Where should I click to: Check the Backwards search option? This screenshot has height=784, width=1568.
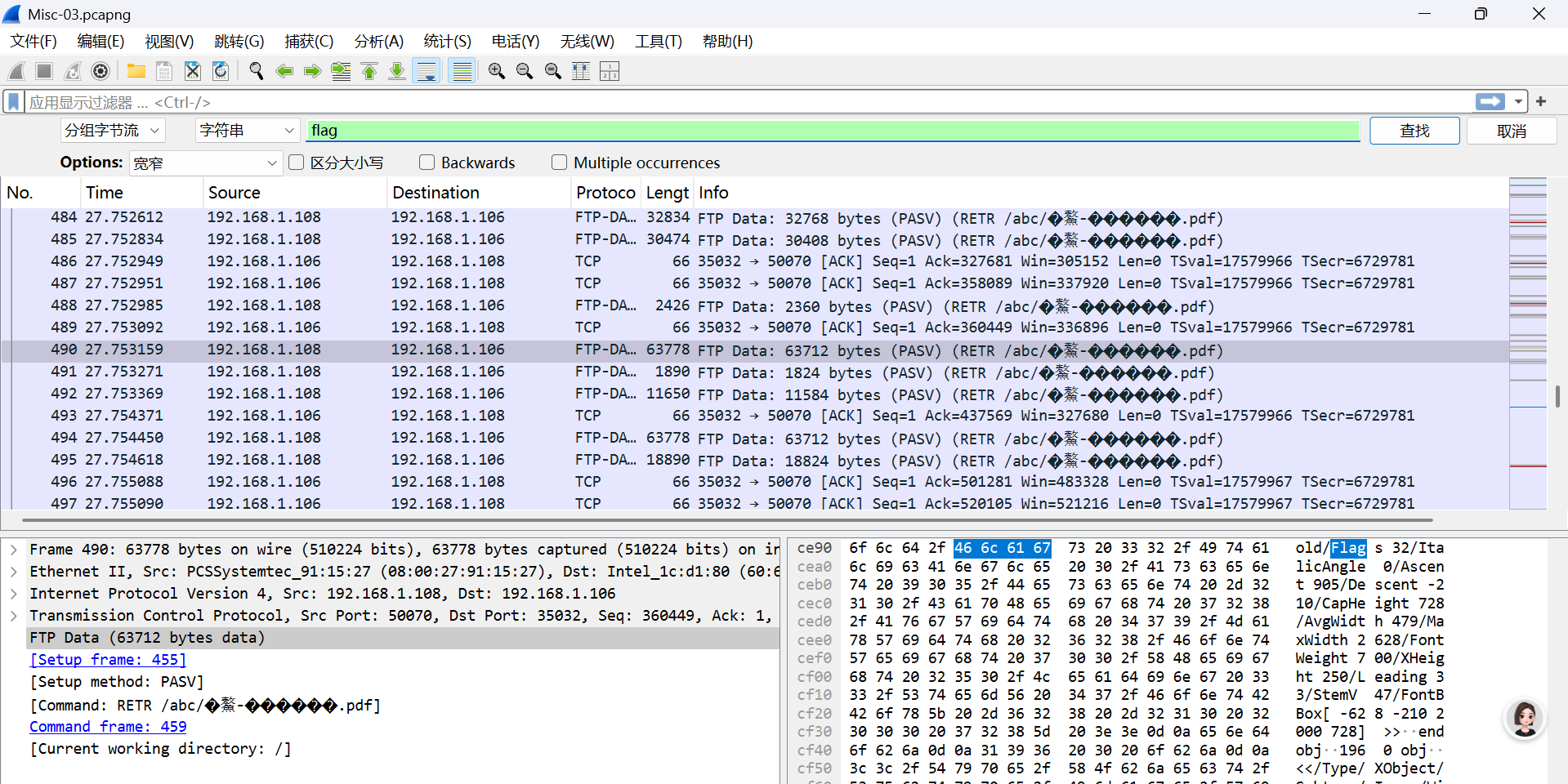(x=427, y=163)
